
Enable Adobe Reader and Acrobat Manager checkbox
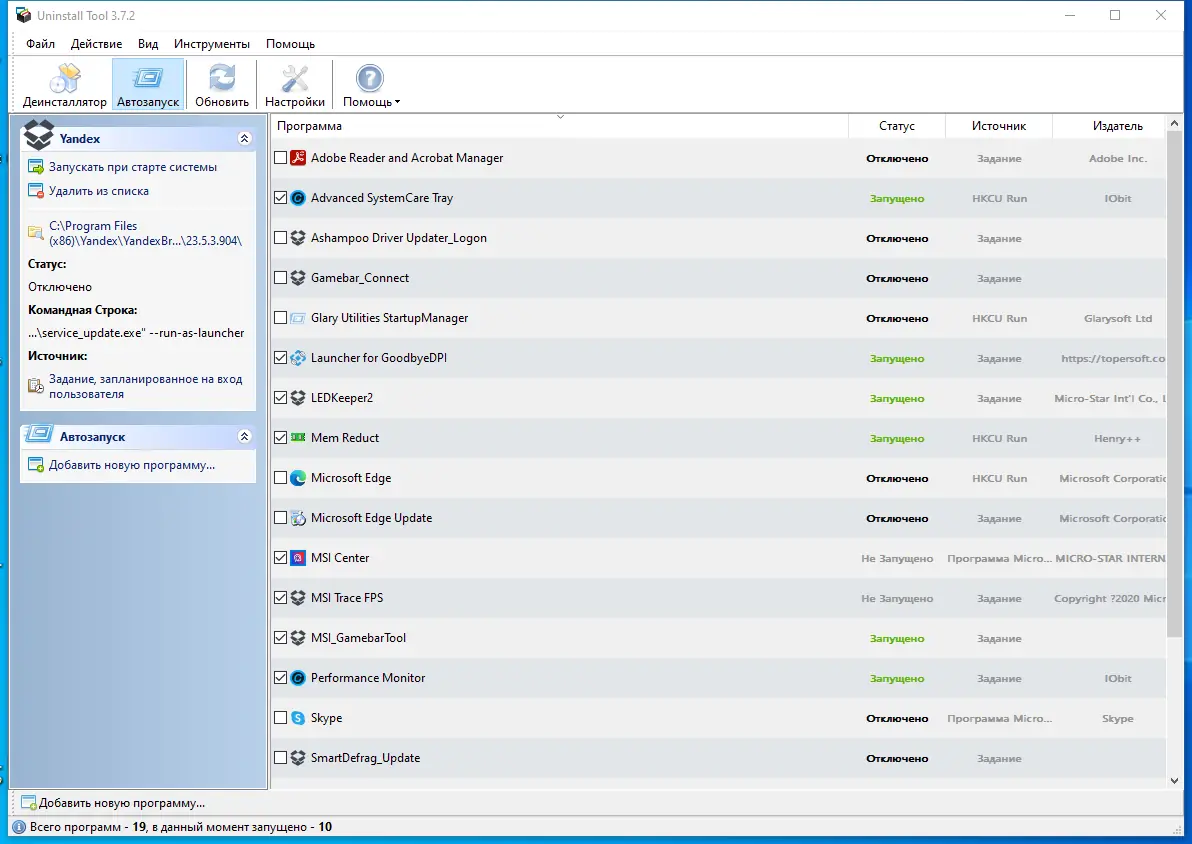pyautogui.click(x=281, y=158)
